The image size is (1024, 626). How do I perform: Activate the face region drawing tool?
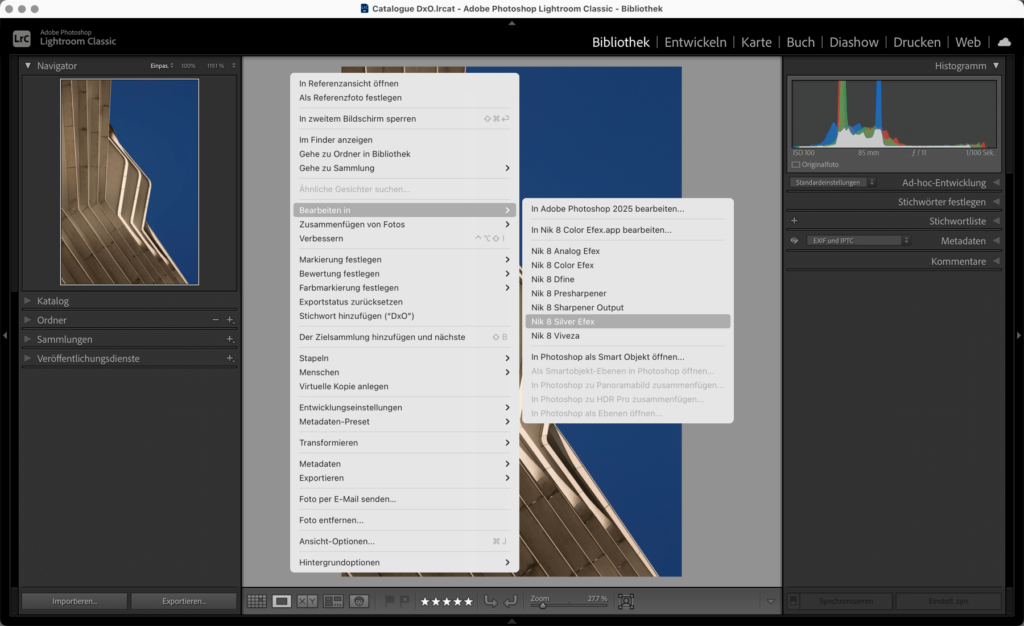[626, 601]
